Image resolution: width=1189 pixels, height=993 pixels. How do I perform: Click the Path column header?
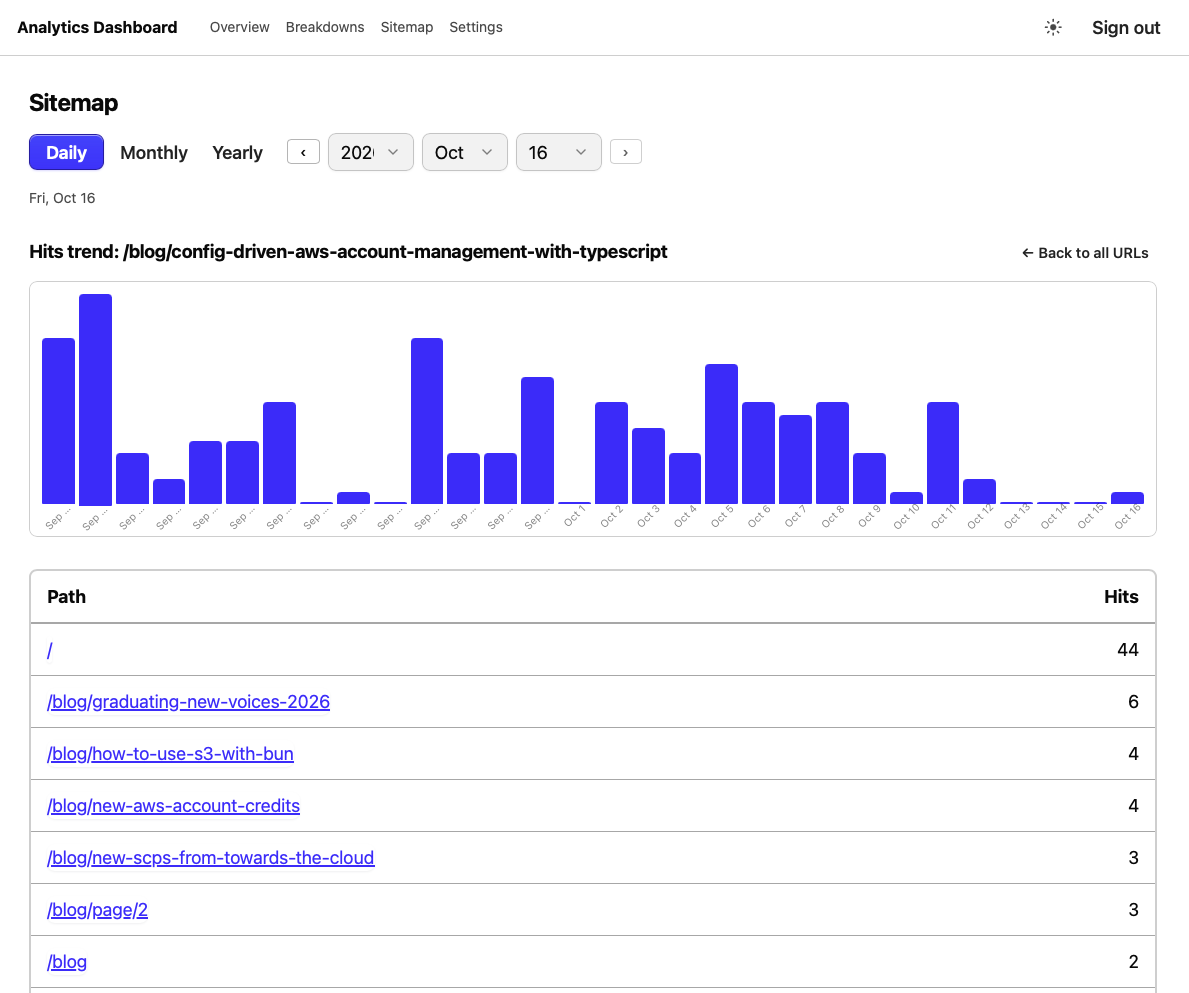click(x=67, y=597)
